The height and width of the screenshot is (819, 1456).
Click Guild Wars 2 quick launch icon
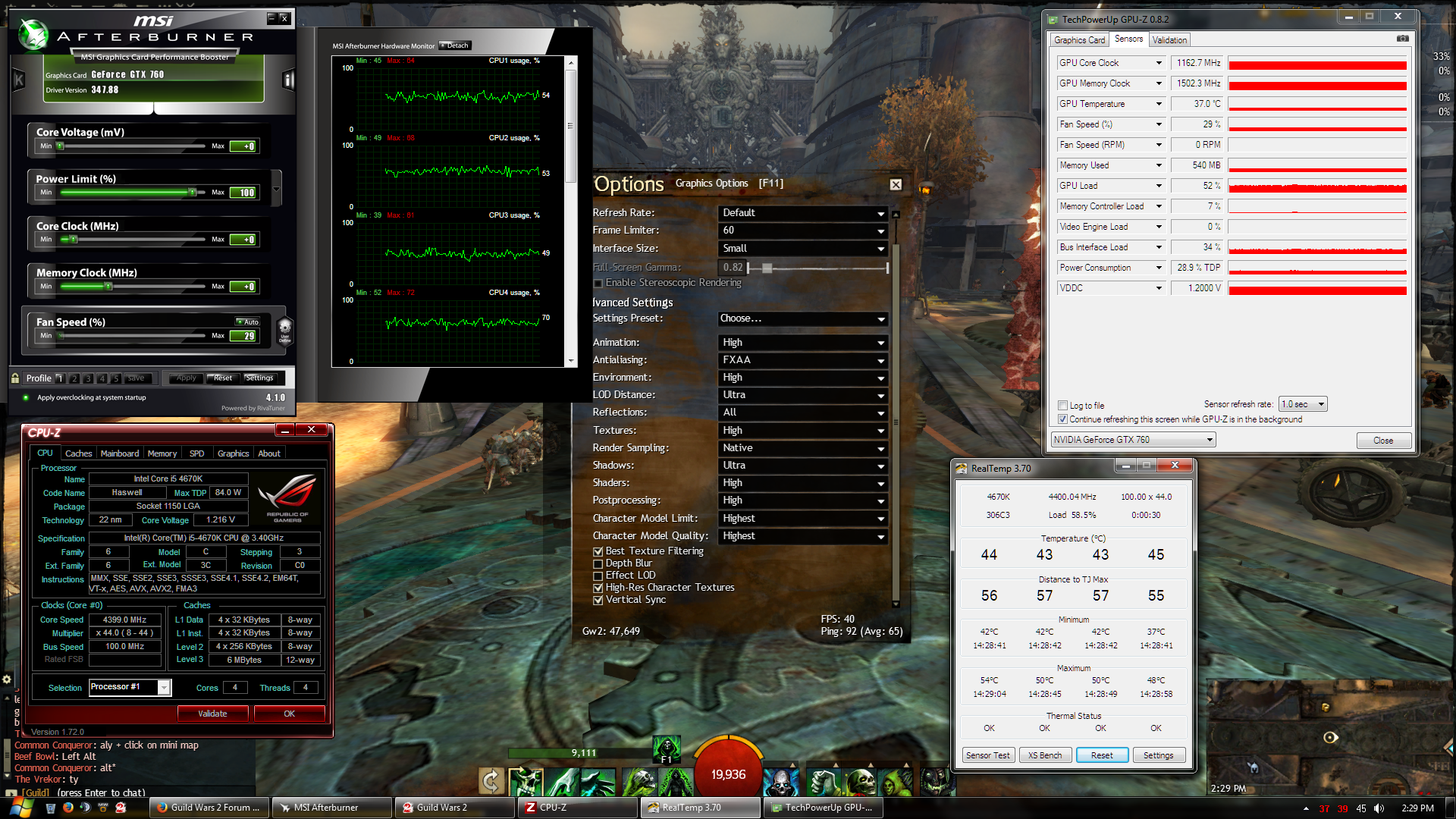pos(121,808)
